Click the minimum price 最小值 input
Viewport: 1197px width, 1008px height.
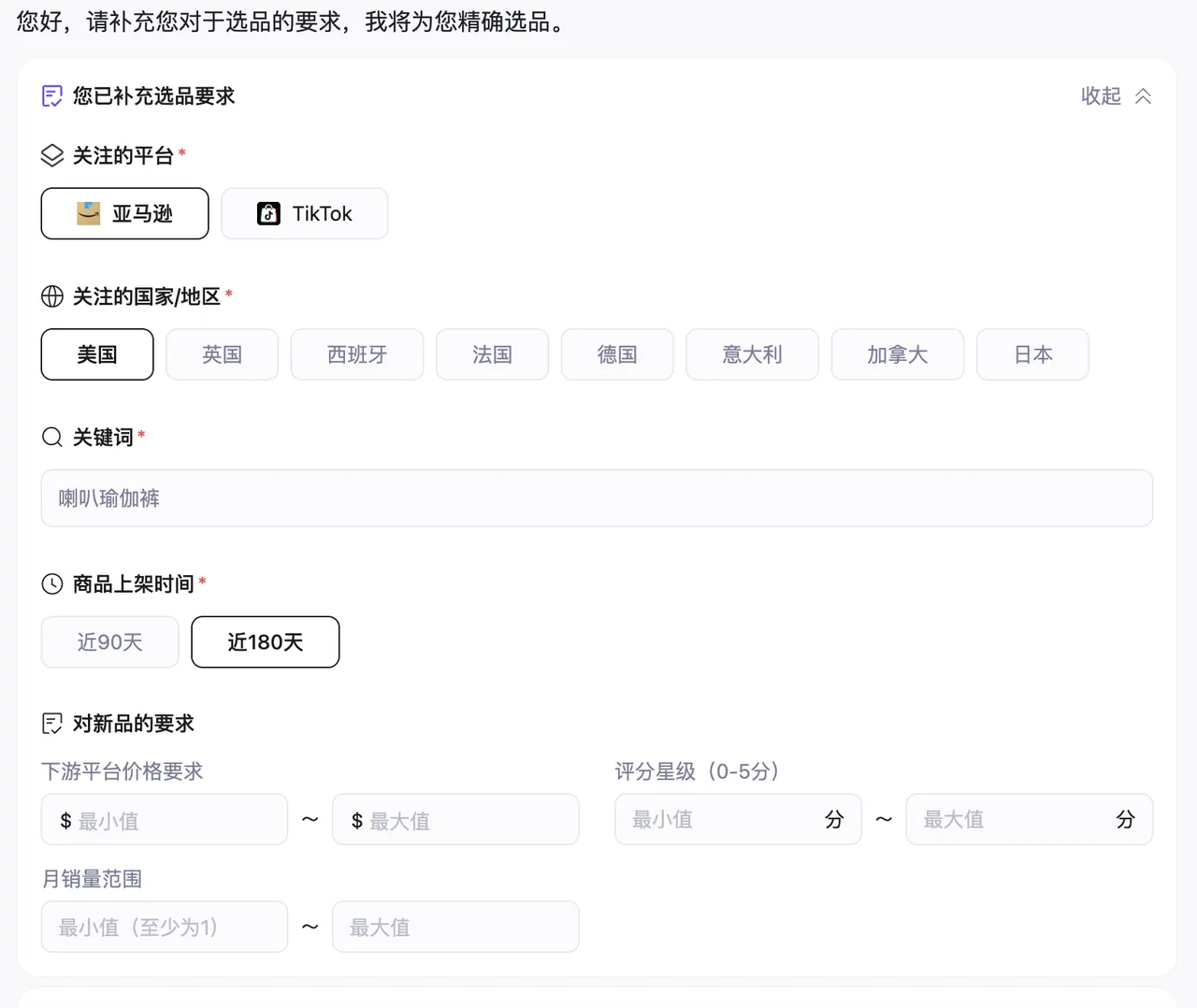click(x=165, y=820)
